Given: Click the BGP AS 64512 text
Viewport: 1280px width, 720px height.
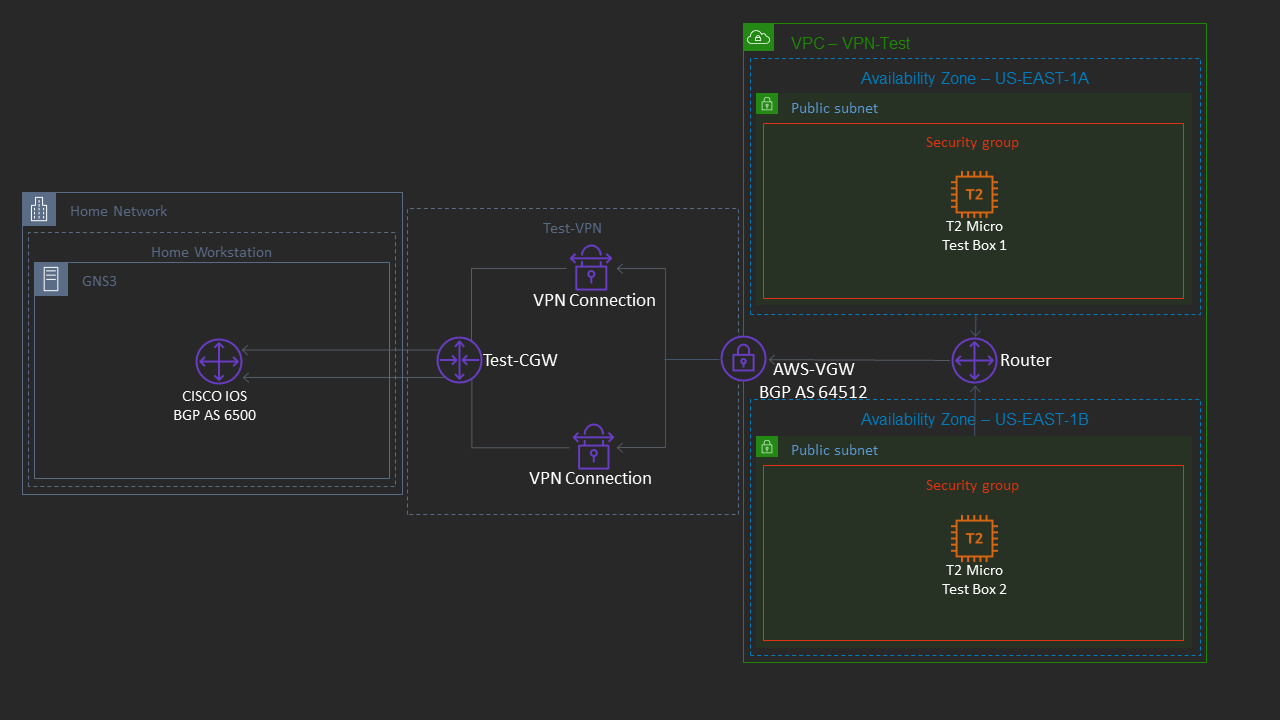Looking at the screenshot, I should coord(813,392).
